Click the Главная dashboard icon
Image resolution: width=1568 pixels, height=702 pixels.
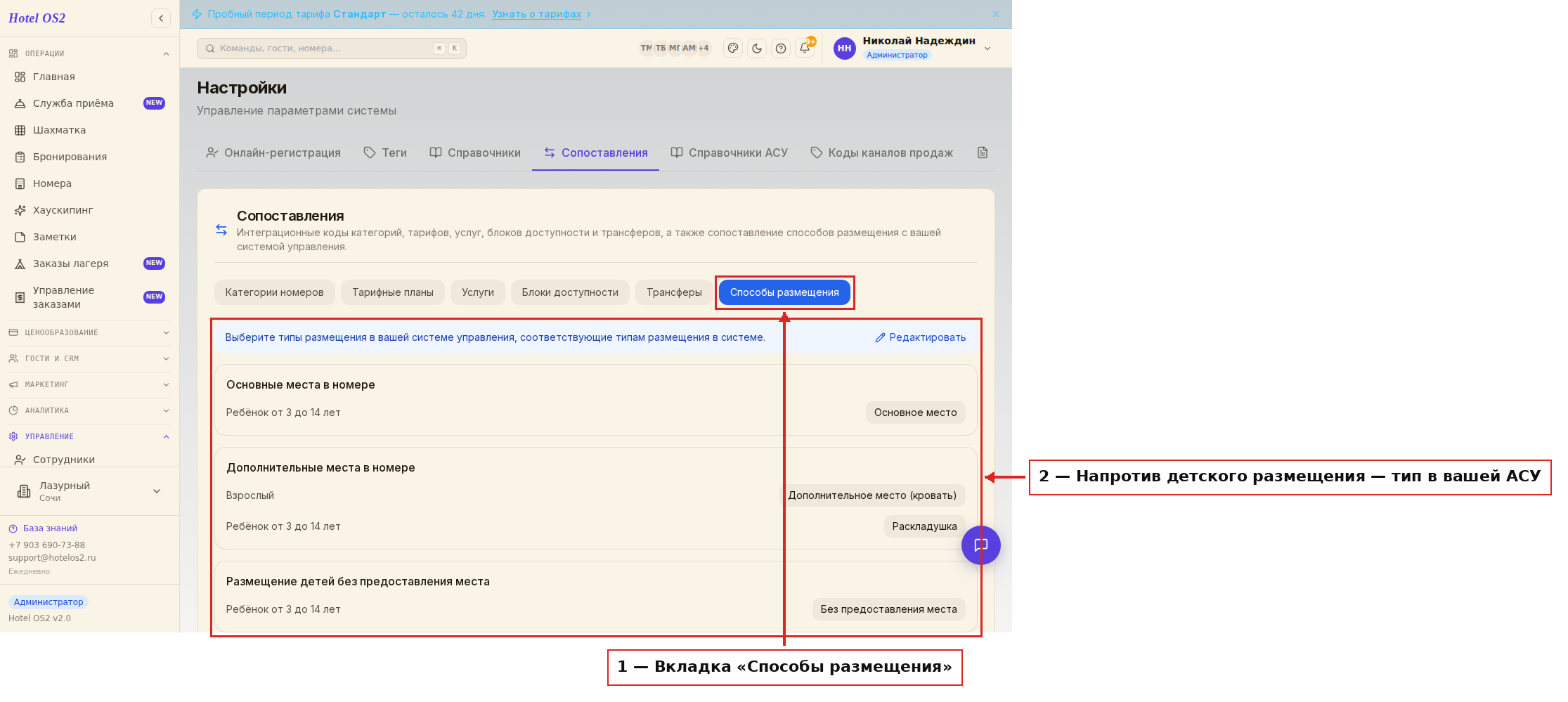click(x=20, y=77)
